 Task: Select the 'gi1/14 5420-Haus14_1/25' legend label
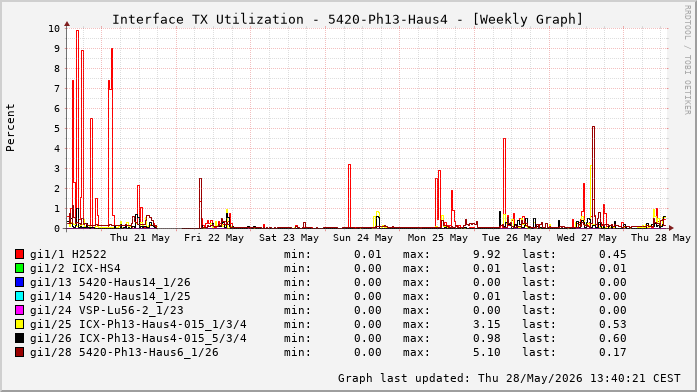pos(110,296)
